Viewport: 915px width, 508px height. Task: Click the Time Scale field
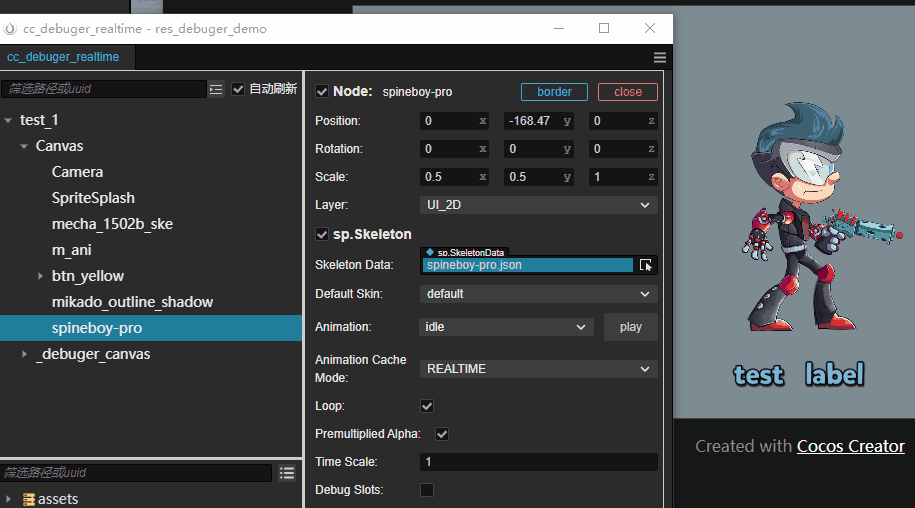tap(539, 462)
